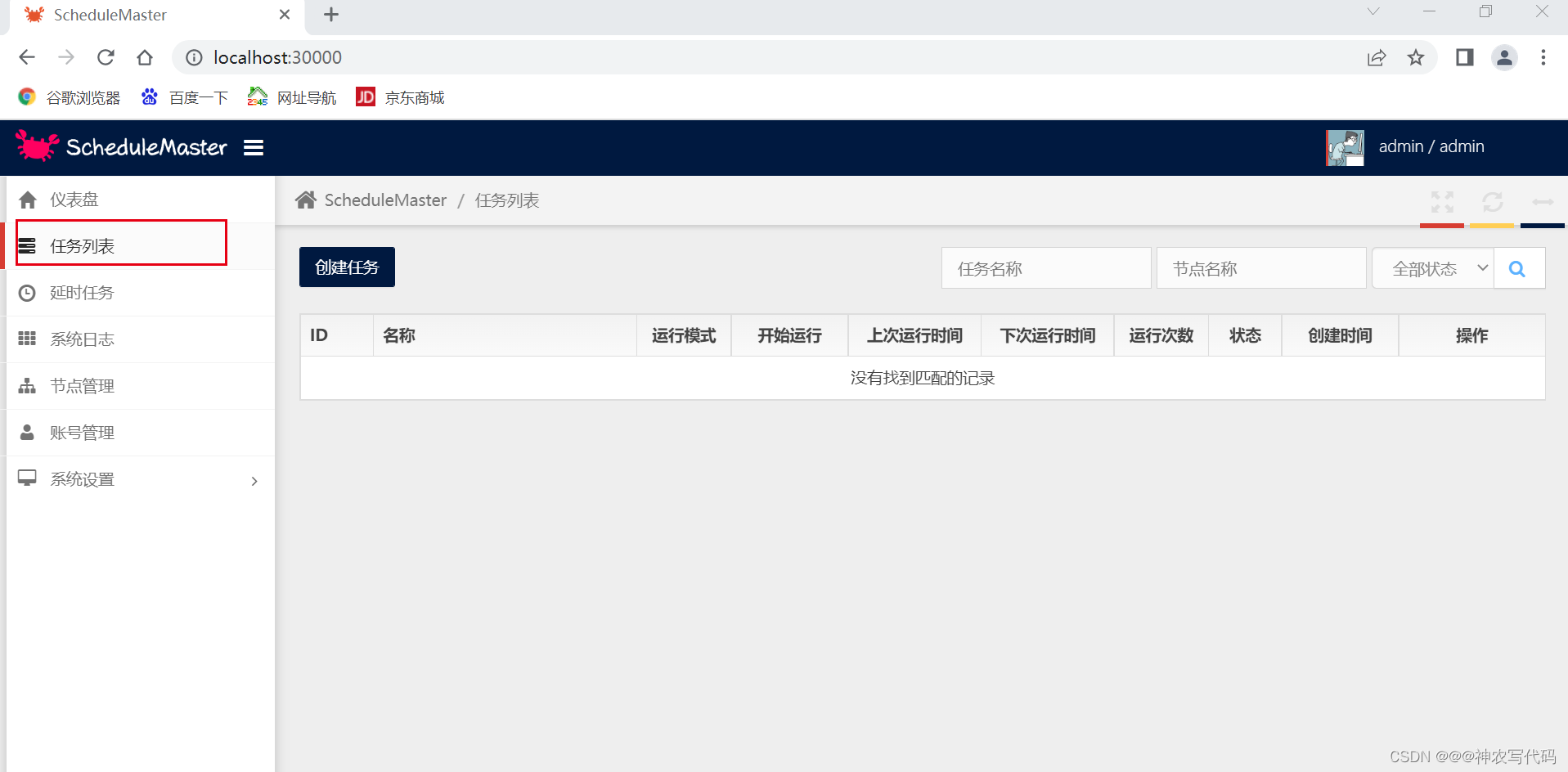Follow the ScheduleMaster breadcrumb link
Image resolution: width=1568 pixels, height=772 pixels.
[385, 200]
